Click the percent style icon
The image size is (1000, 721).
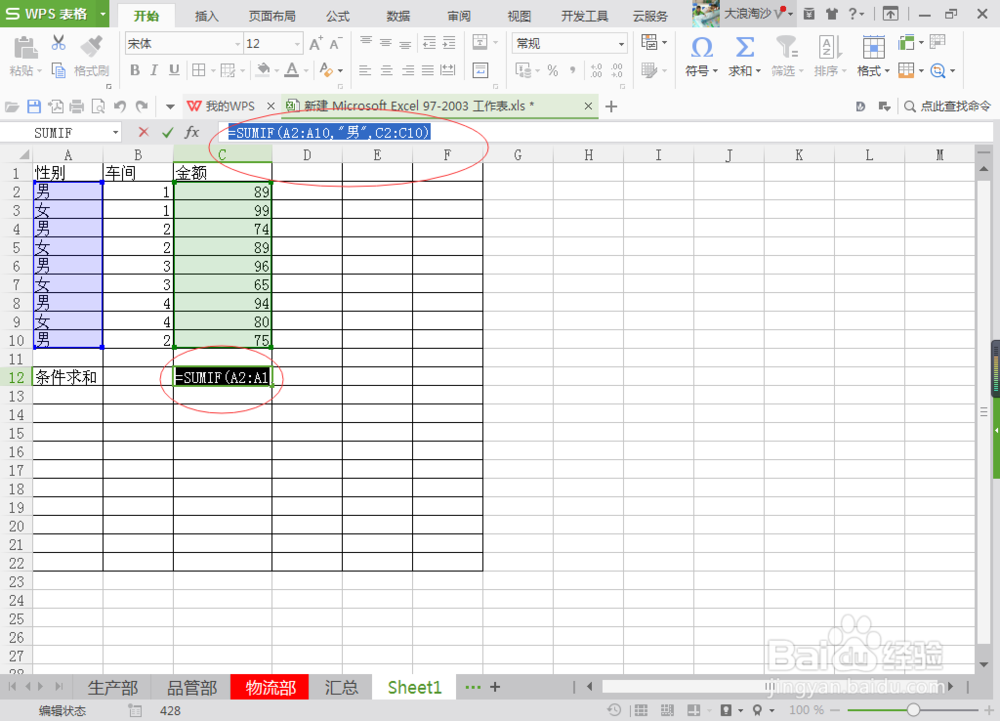point(553,71)
